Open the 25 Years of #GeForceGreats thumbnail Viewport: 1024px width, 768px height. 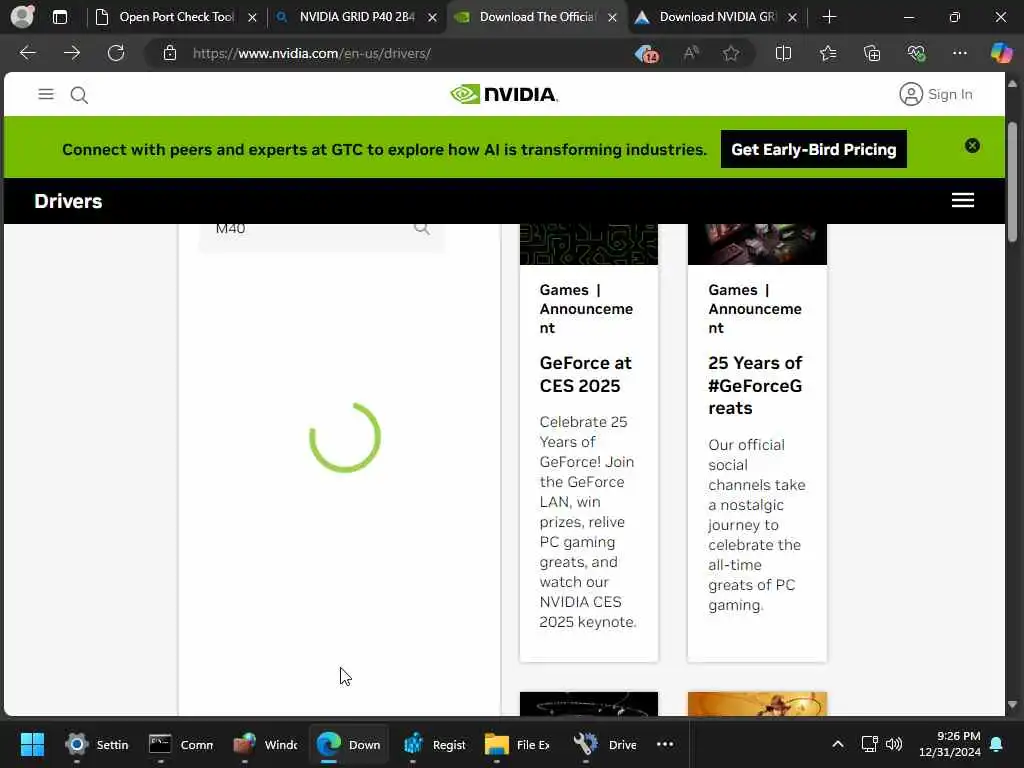[757, 244]
